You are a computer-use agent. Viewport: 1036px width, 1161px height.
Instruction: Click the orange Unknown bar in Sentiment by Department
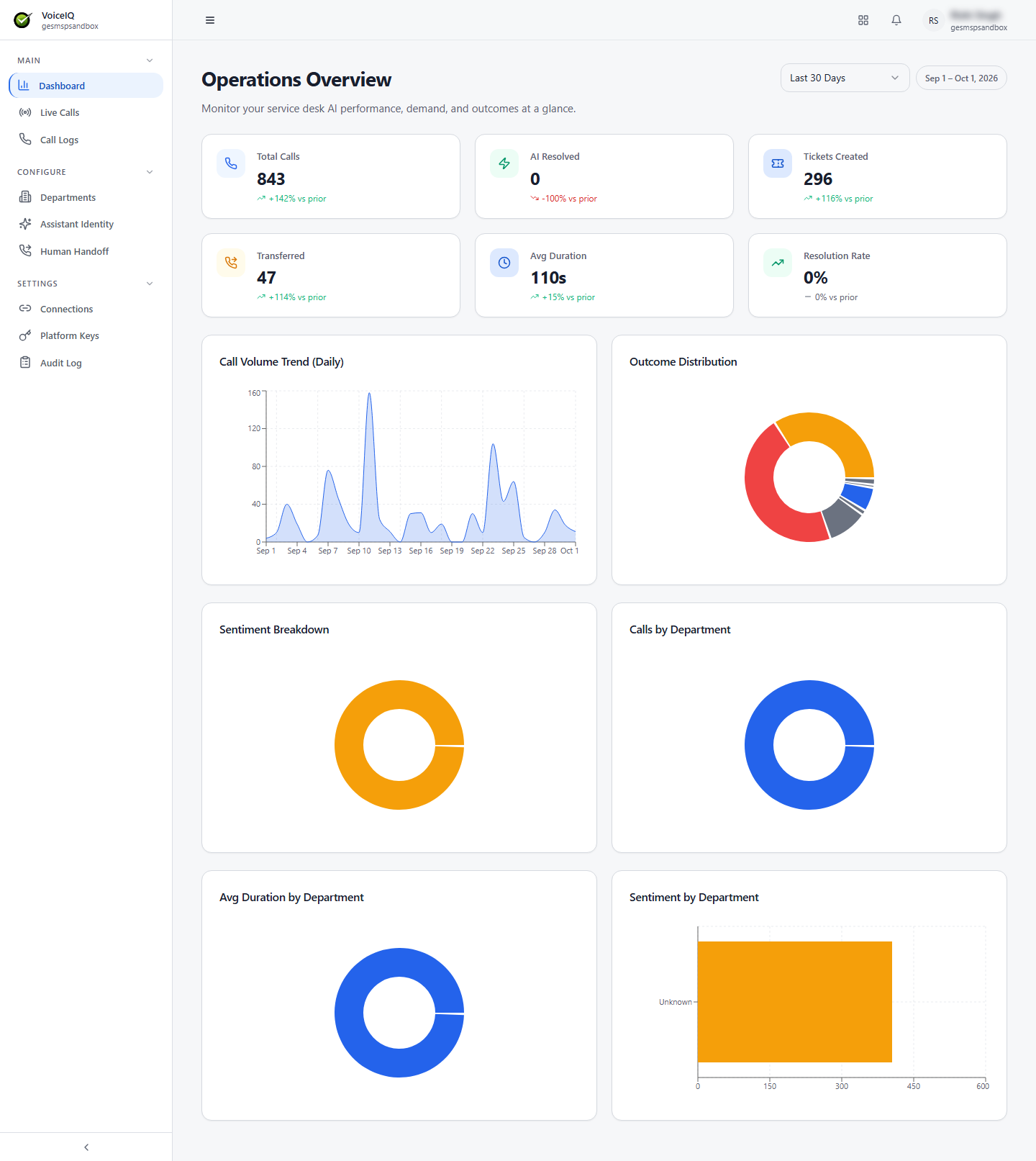pos(795,1002)
